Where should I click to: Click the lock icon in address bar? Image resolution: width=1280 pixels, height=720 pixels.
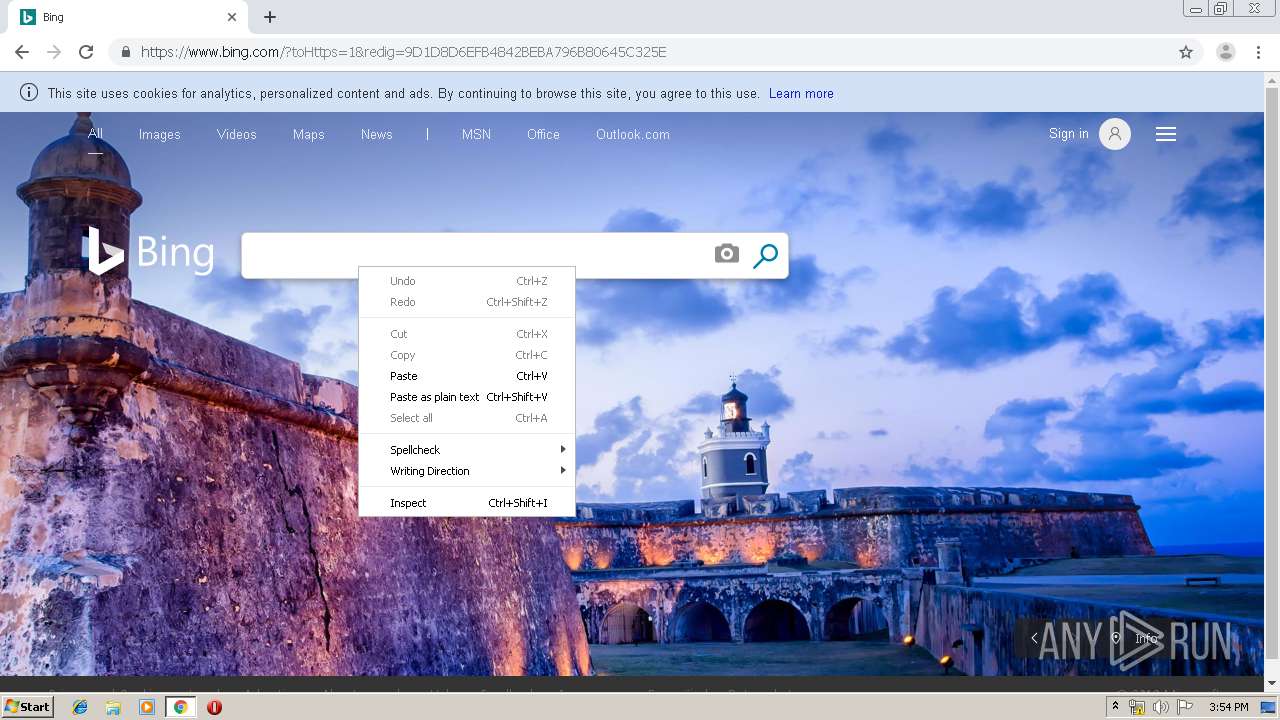click(126, 52)
